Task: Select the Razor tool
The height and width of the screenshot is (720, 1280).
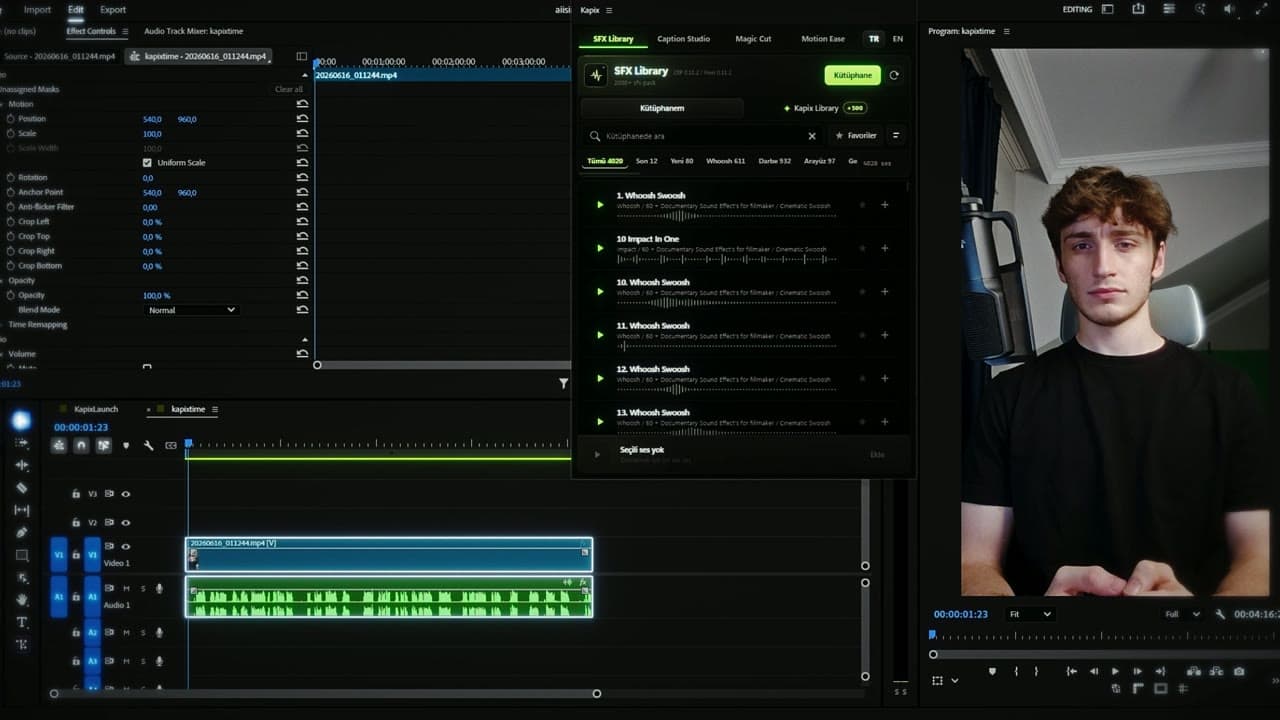Action: (22, 488)
